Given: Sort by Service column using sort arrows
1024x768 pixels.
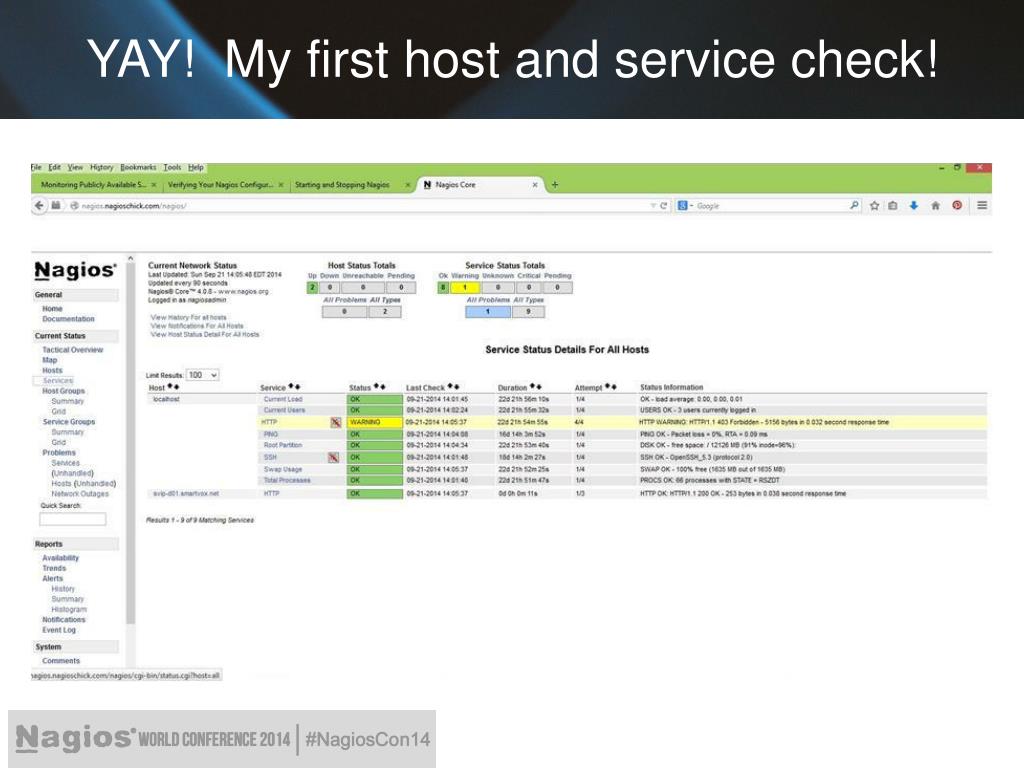Looking at the screenshot, I should (x=295, y=387).
